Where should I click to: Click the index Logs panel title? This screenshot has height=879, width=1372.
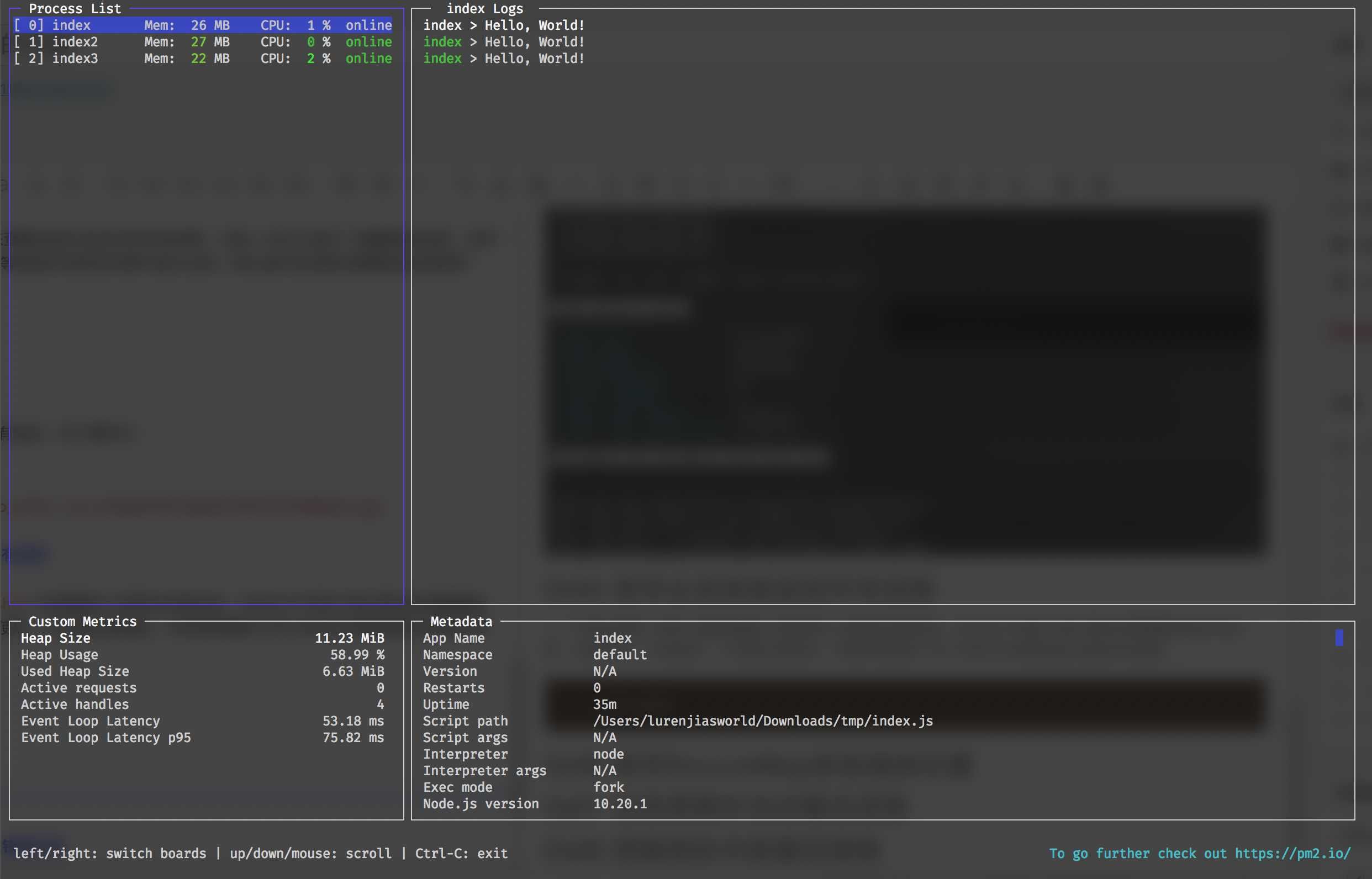(x=484, y=9)
